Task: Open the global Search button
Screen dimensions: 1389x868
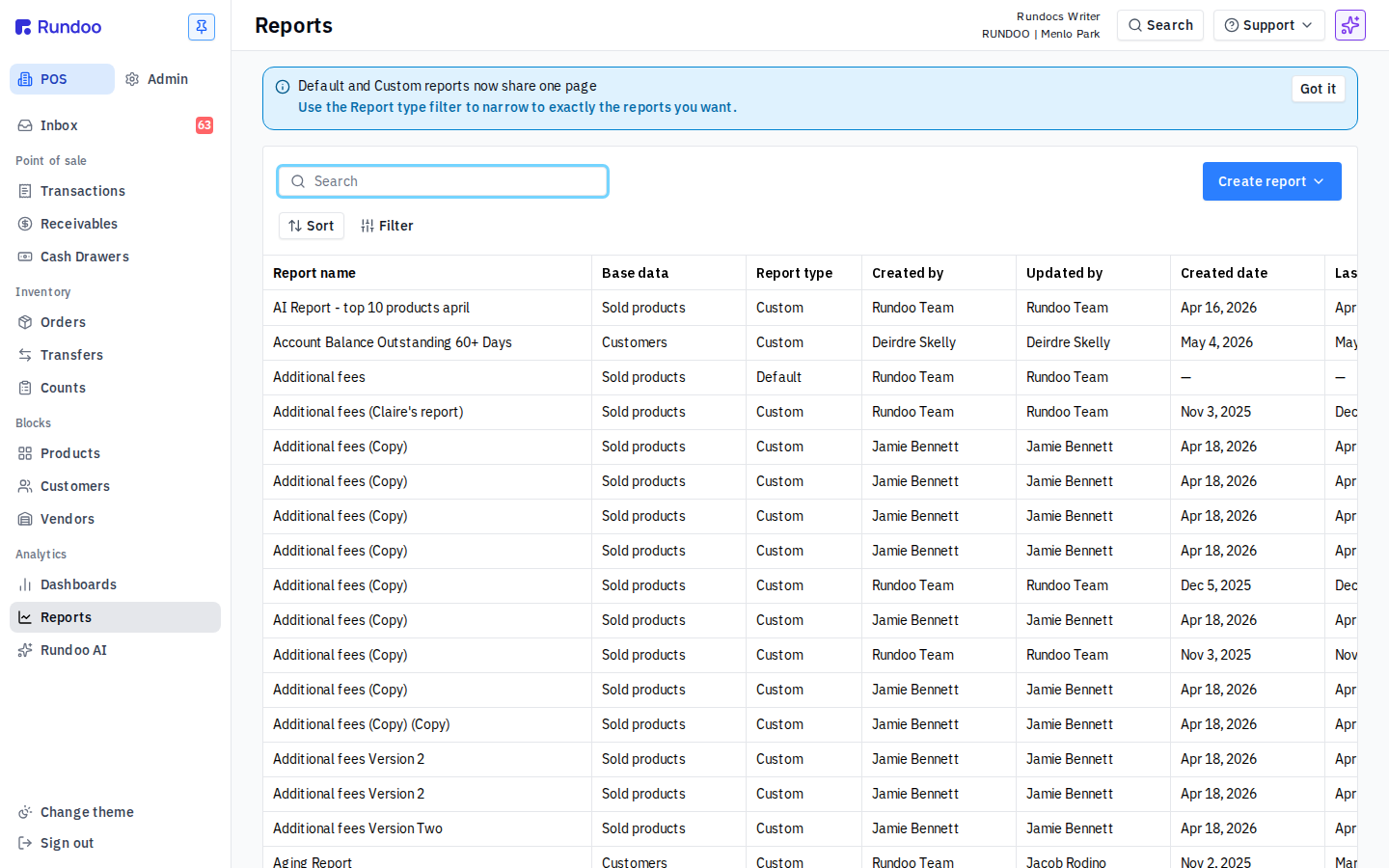Action: (1160, 25)
